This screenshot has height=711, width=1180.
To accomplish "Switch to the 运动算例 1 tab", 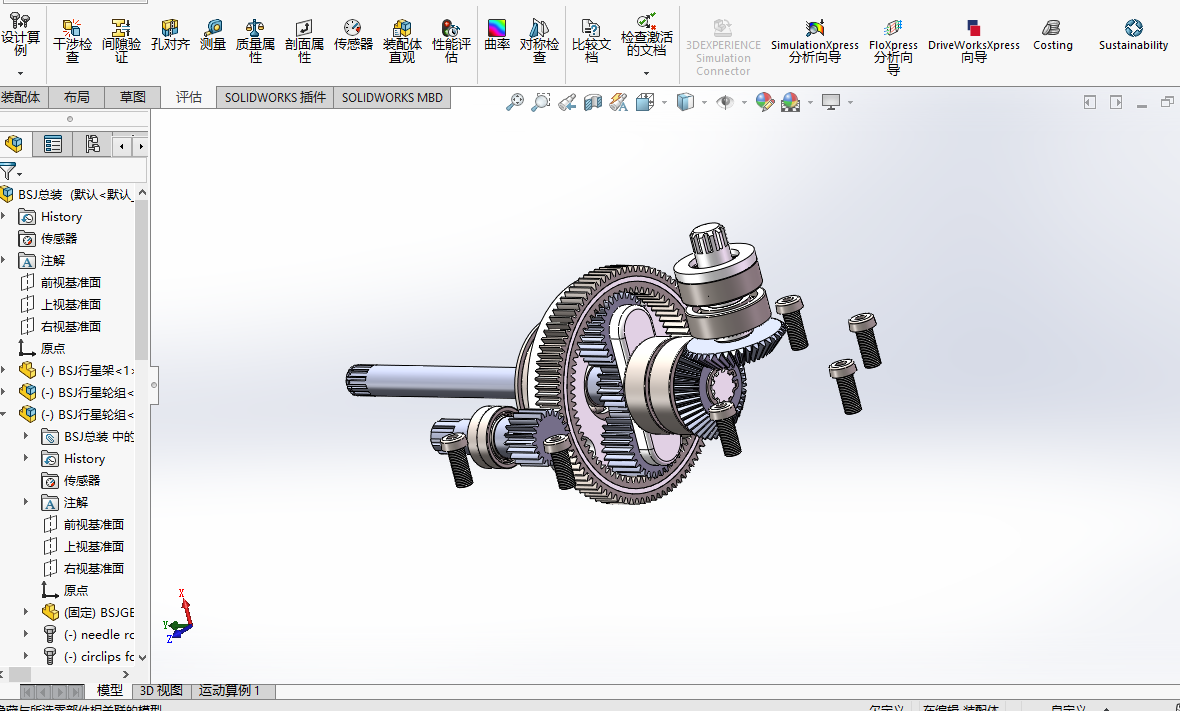I will click(229, 691).
